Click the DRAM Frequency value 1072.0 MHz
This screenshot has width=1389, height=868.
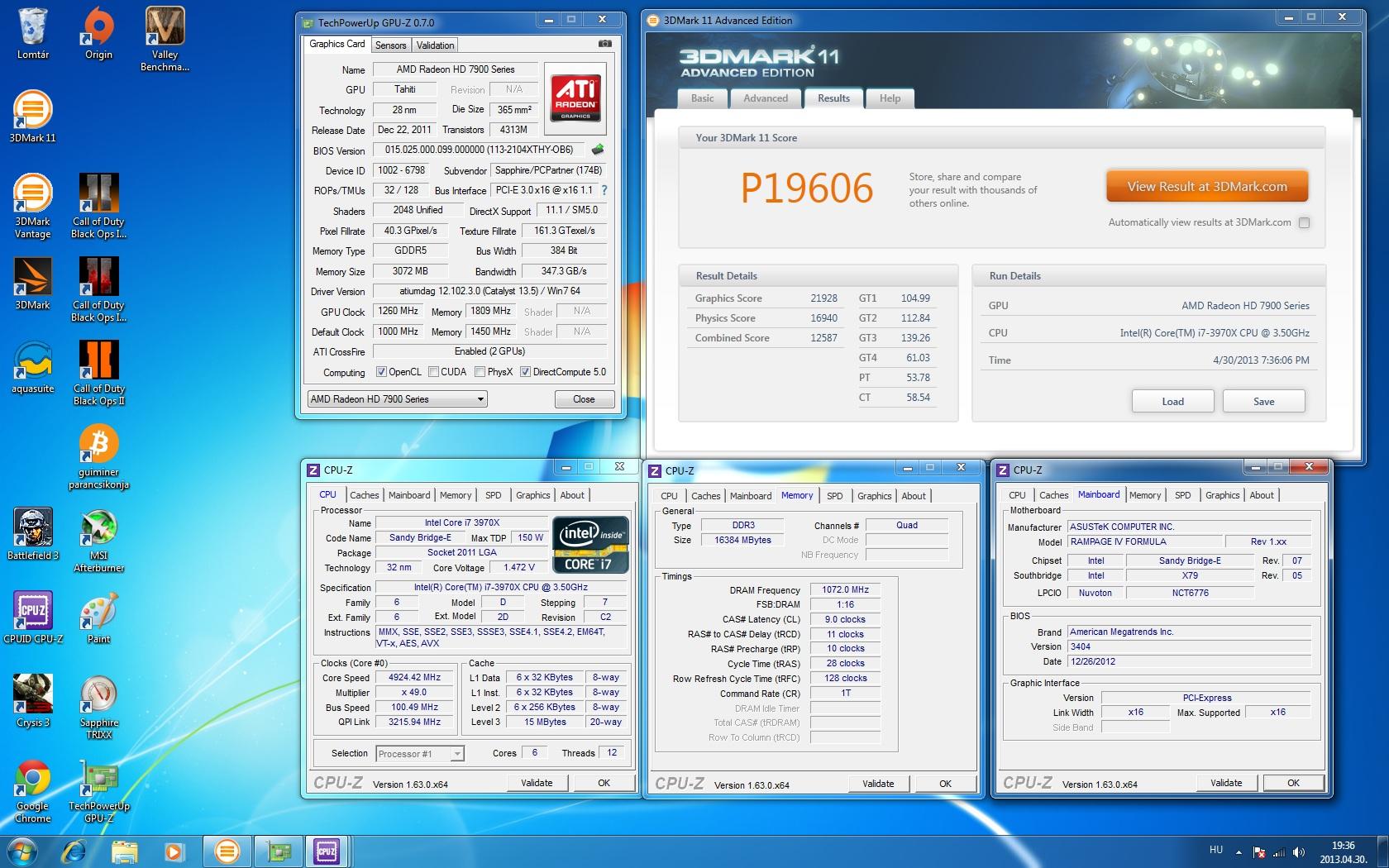[845, 589]
